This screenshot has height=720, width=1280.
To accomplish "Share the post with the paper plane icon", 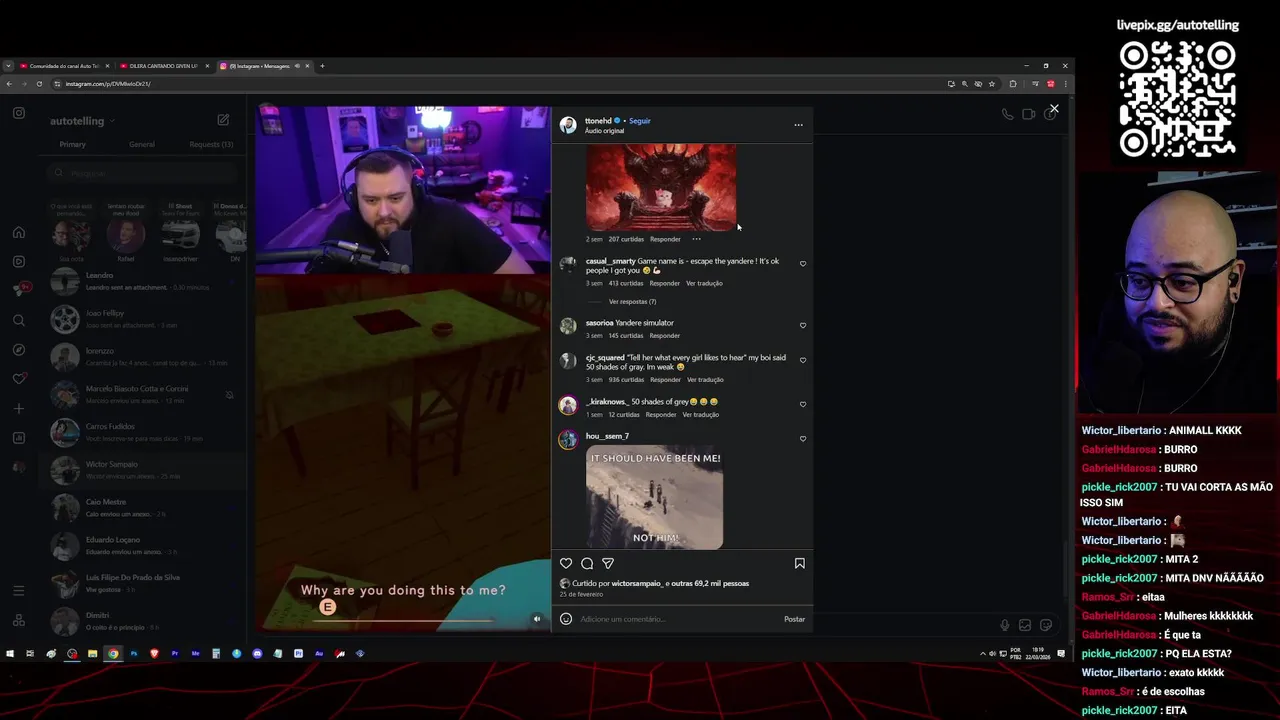I will (x=608, y=564).
